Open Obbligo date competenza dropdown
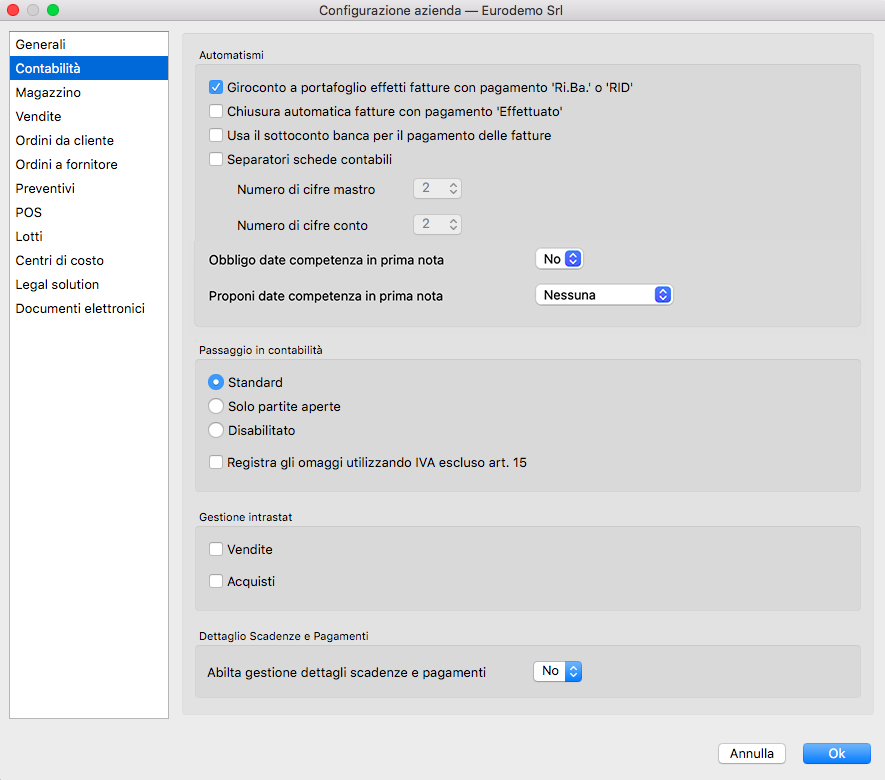 pos(559,259)
